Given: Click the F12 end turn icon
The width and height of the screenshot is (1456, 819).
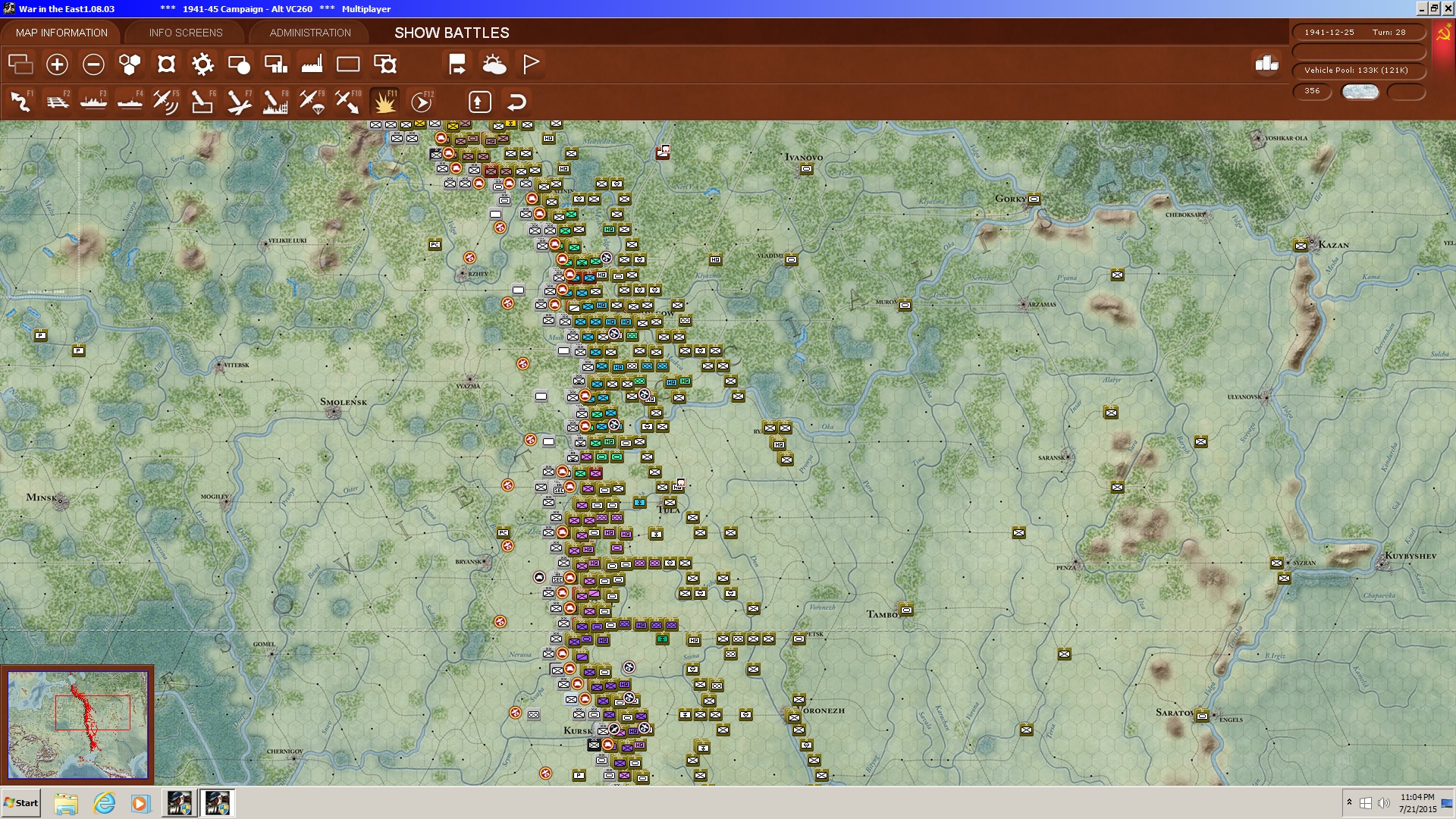Looking at the screenshot, I should tap(421, 102).
